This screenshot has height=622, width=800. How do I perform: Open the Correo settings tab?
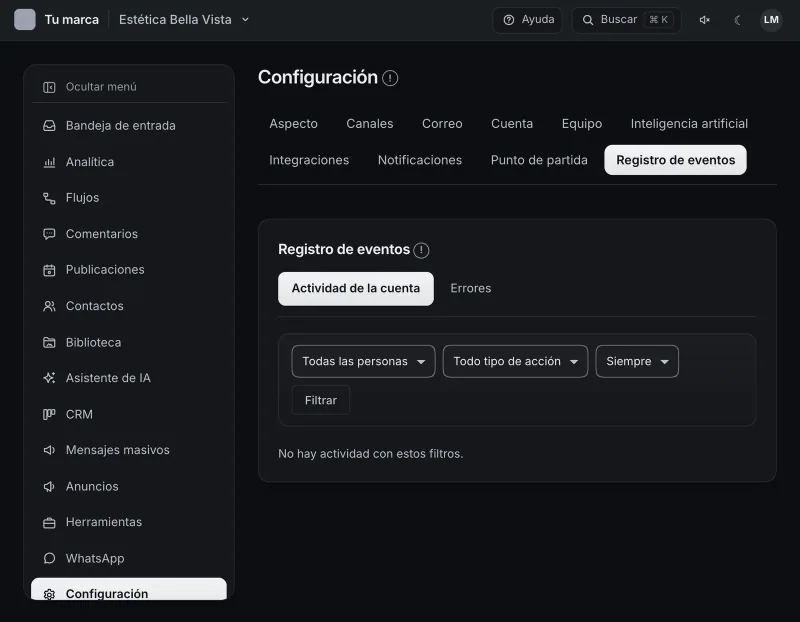tap(442, 123)
